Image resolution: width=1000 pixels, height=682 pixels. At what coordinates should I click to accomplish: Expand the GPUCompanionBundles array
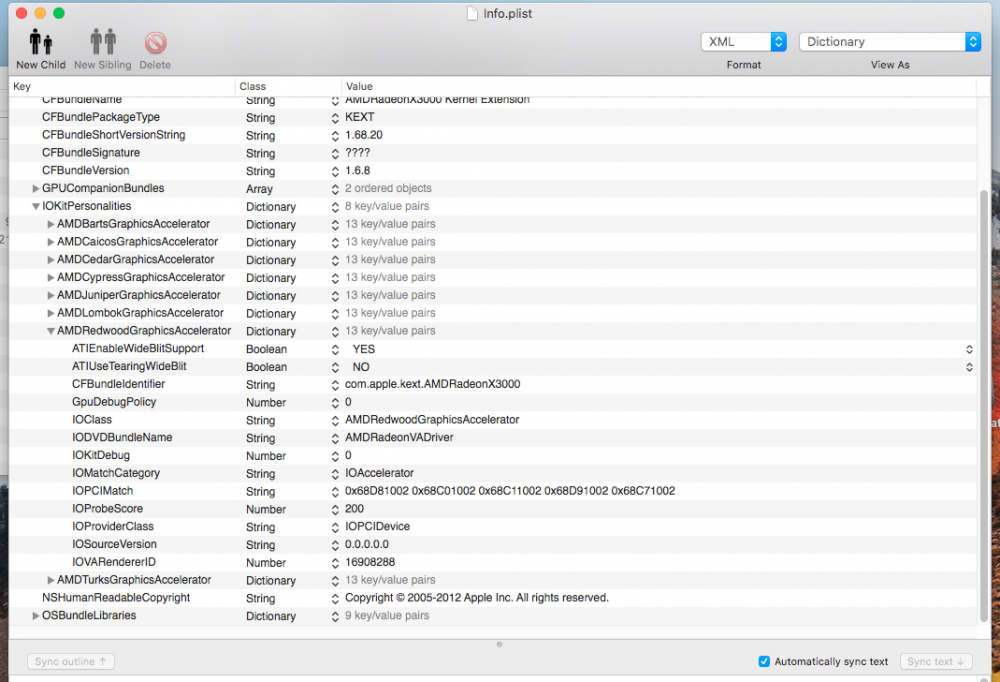point(36,189)
